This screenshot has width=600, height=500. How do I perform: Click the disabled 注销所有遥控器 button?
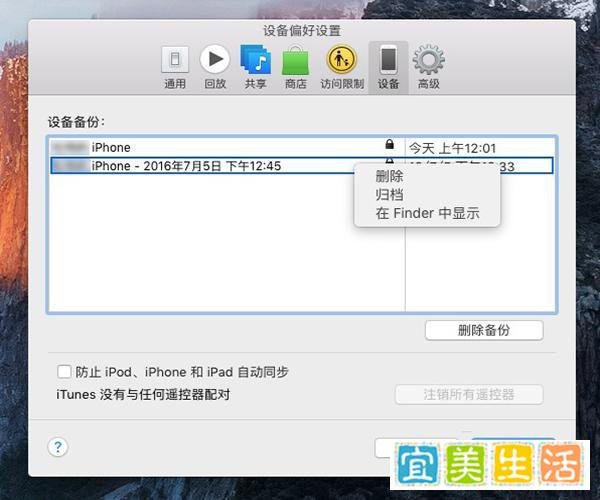click(x=469, y=394)
